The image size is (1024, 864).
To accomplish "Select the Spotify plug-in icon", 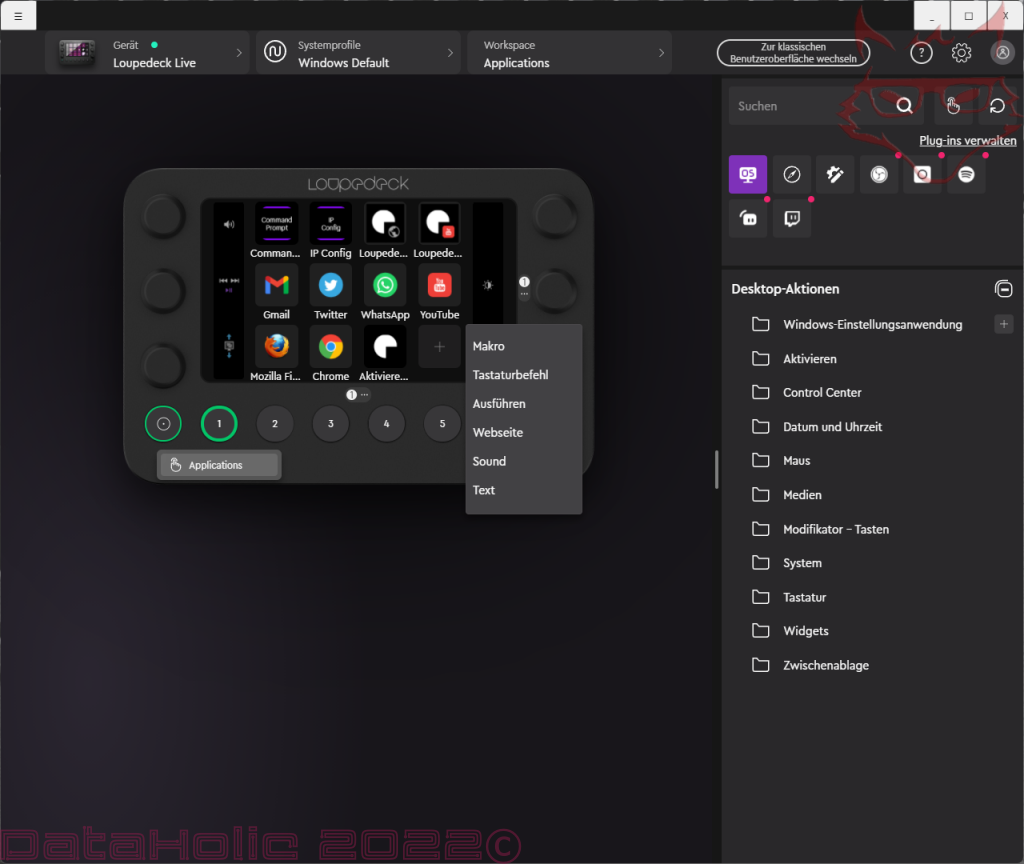I will click(x=966, y=174).
